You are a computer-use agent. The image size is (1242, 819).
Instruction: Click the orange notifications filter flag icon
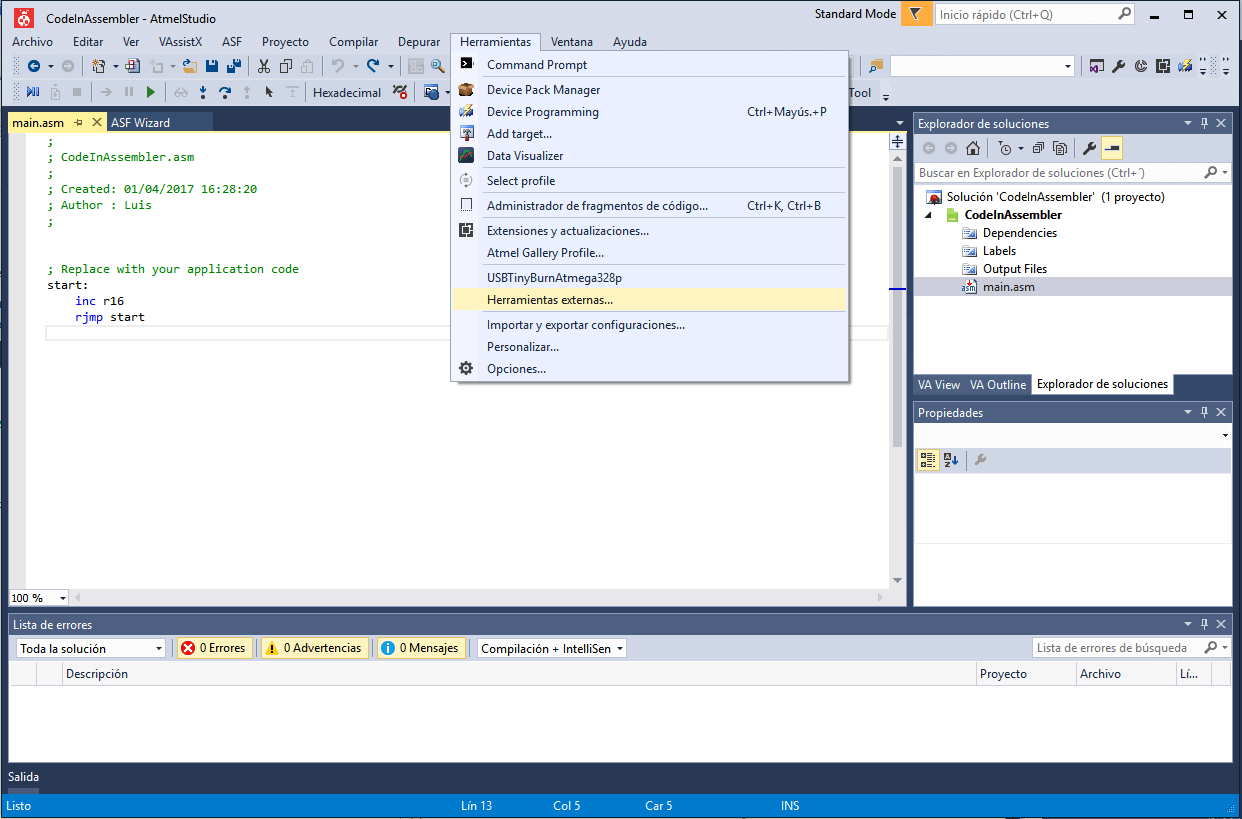pos(915,15)
